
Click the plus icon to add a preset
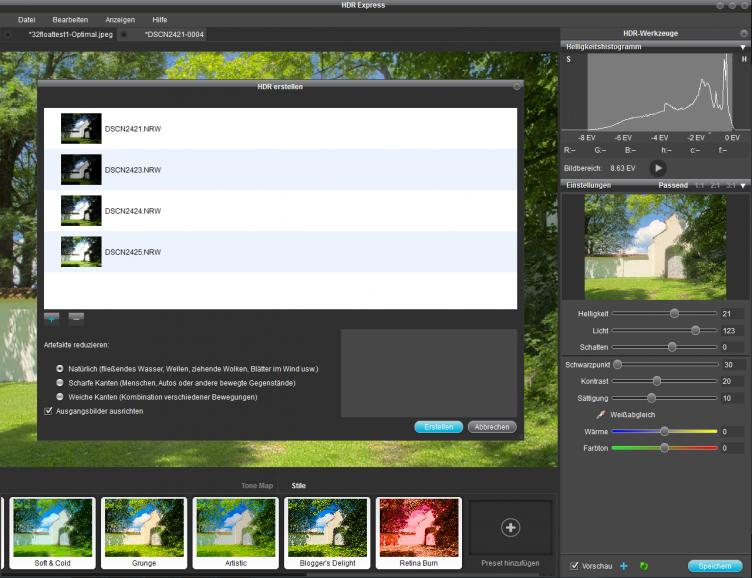510,528
